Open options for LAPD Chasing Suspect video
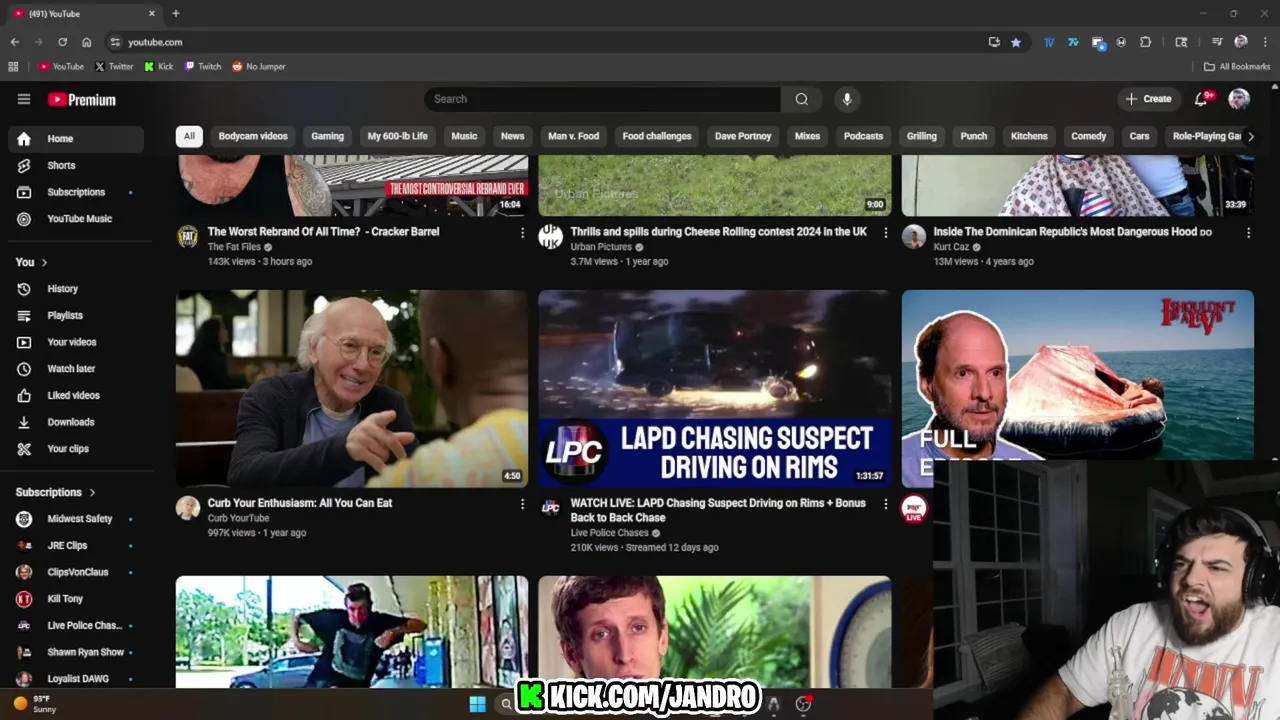This screenshot has width=1280, height=720. pyautogui.click(x=885, y=504)
